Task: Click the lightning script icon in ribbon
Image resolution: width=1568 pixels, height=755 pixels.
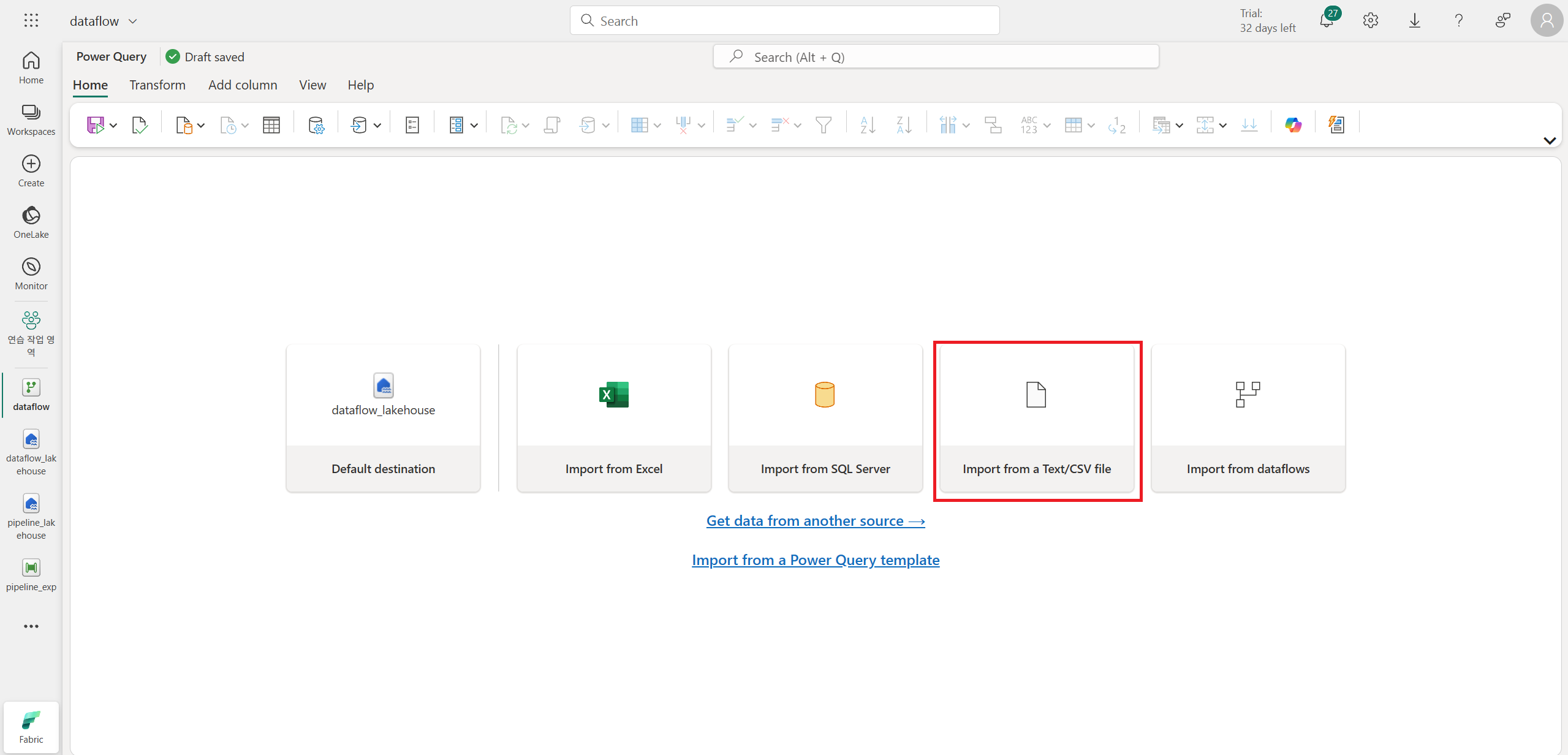Action: coord(1336,125)
